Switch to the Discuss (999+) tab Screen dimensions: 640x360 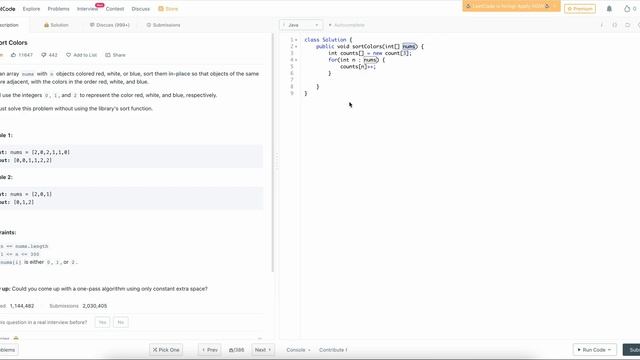tap(109, 25)
